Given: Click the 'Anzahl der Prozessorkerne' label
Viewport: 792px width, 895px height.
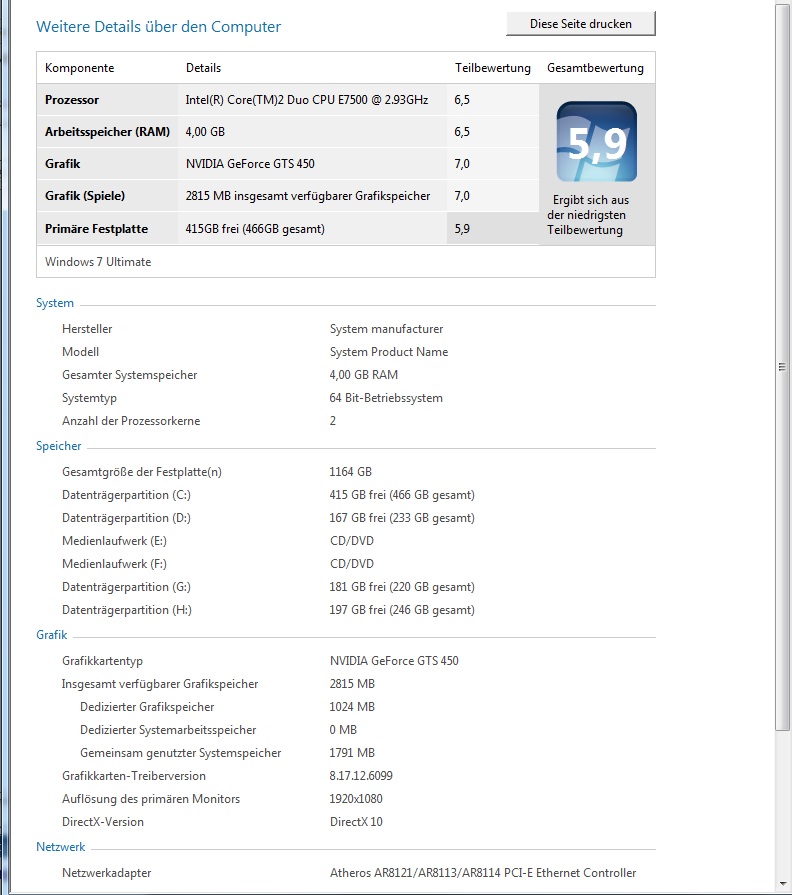Looking at the screenshot, I should [131, 421].
